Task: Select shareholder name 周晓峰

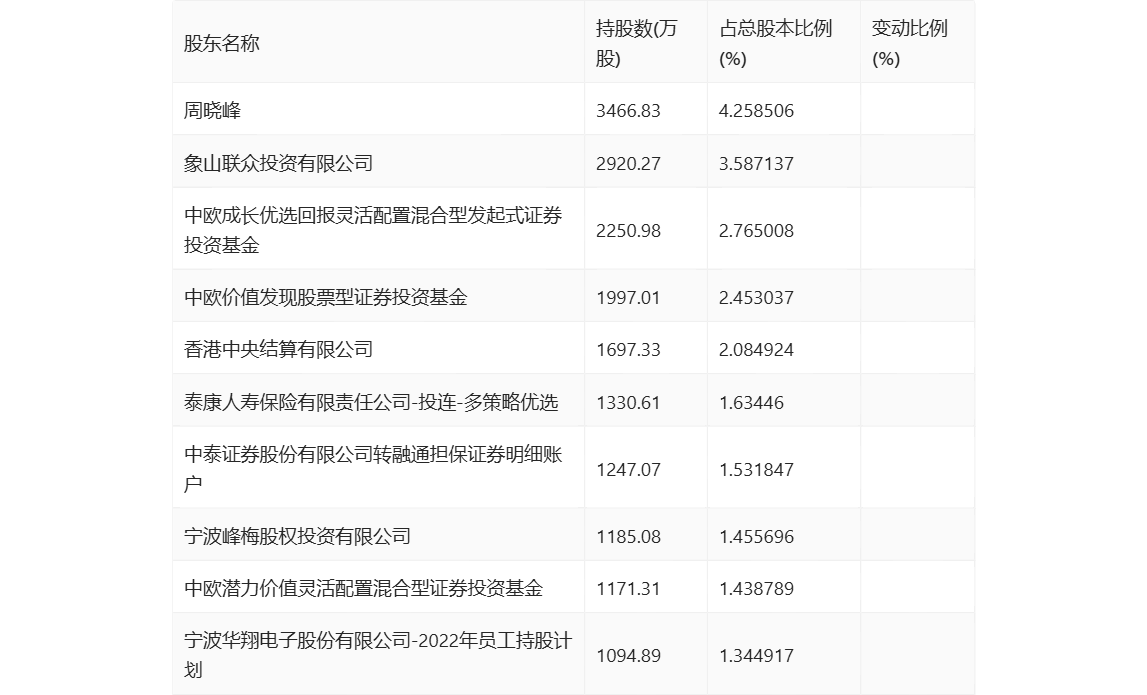Action: tap(212, 110)
